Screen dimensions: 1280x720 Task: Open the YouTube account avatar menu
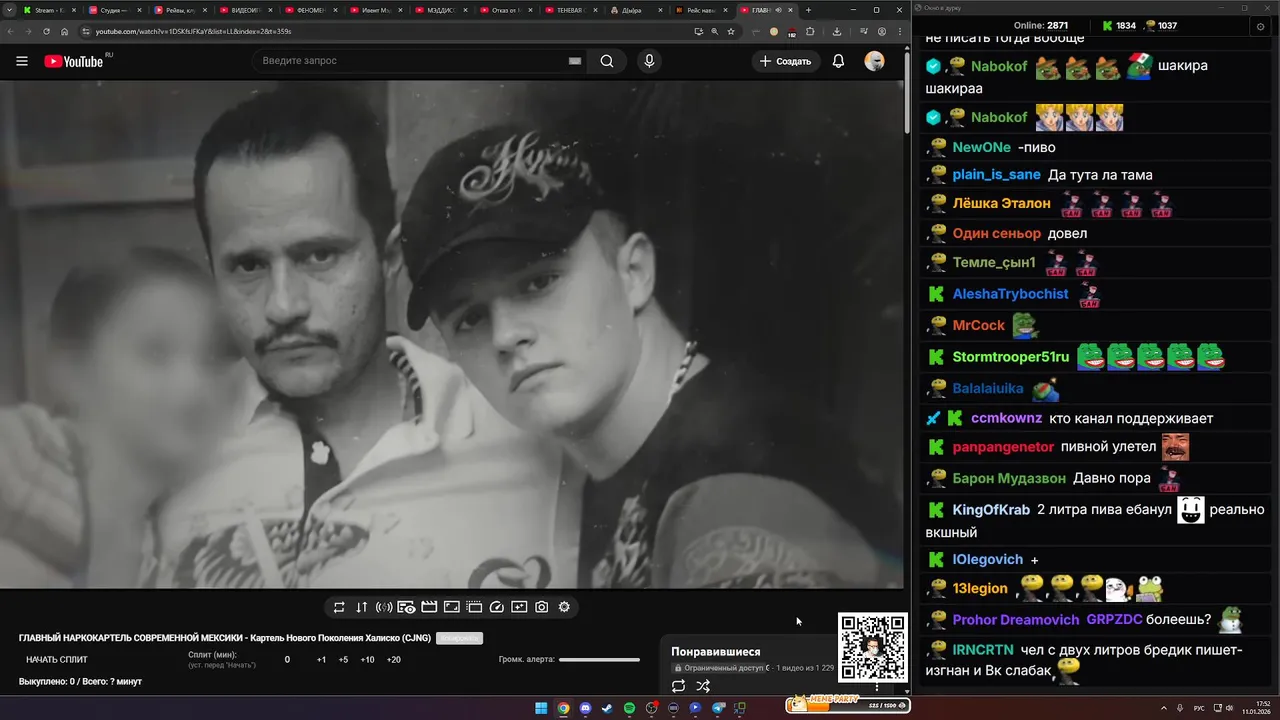coord(874,61)
